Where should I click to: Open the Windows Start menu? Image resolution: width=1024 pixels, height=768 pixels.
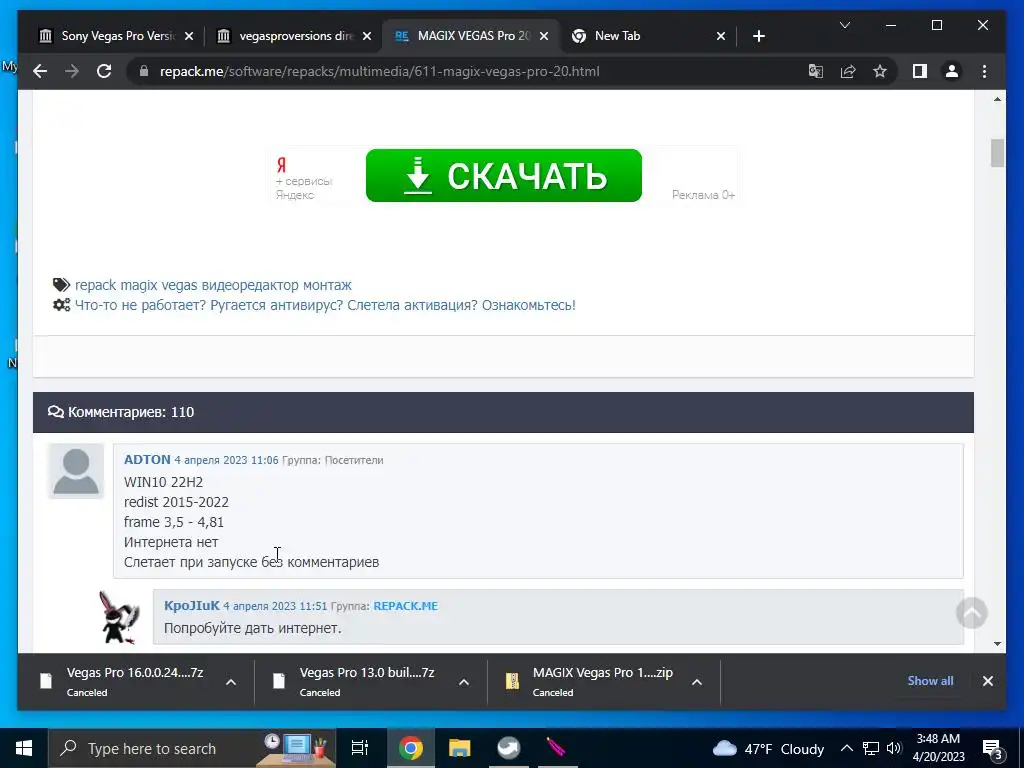[x=24, y=748]
